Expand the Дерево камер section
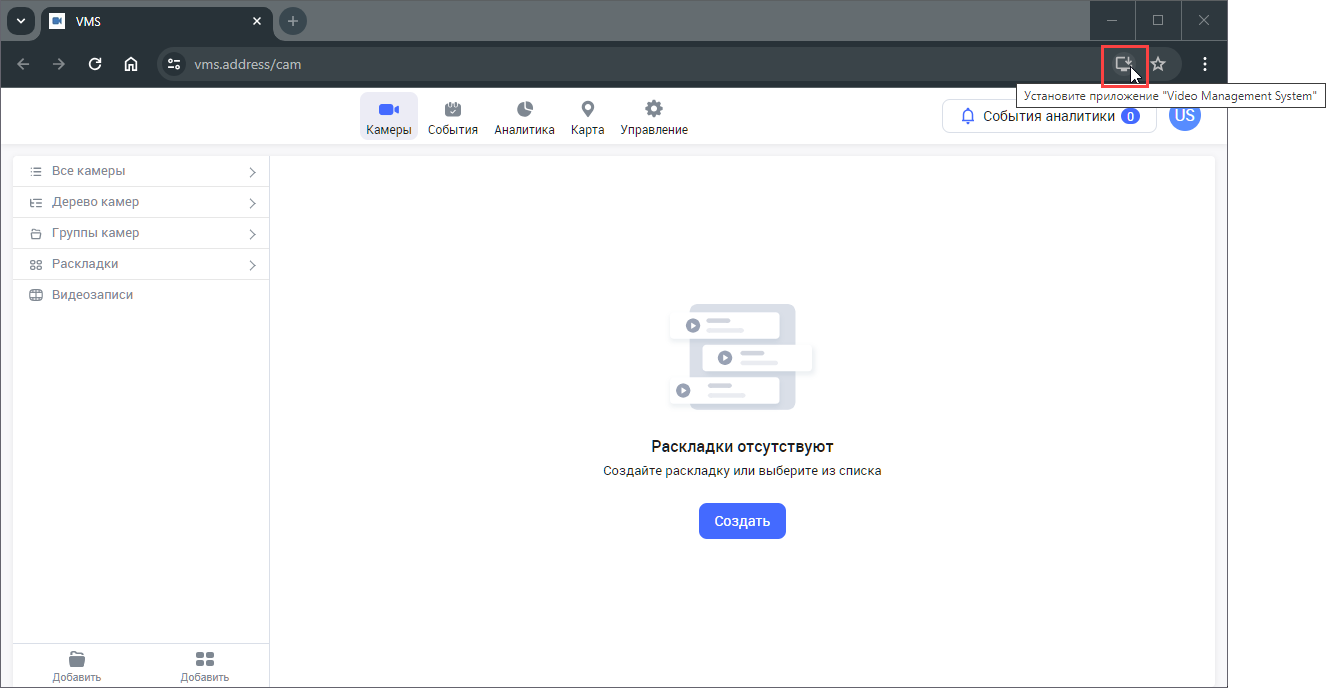Viewport: 1326px width, 688px height. (x=140, y=203)
